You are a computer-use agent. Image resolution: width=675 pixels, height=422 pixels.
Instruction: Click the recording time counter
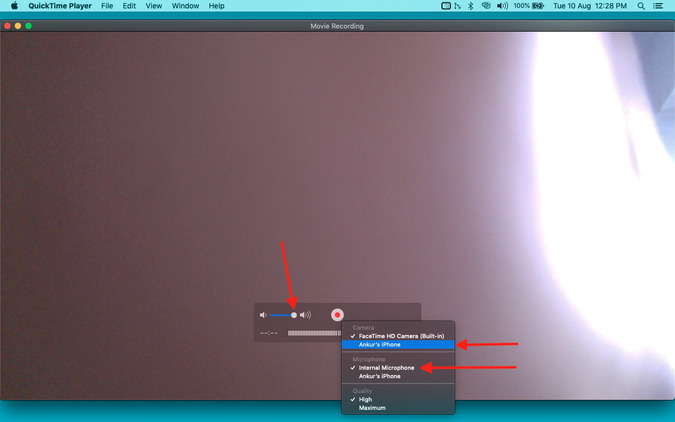[x=269, y=333]
